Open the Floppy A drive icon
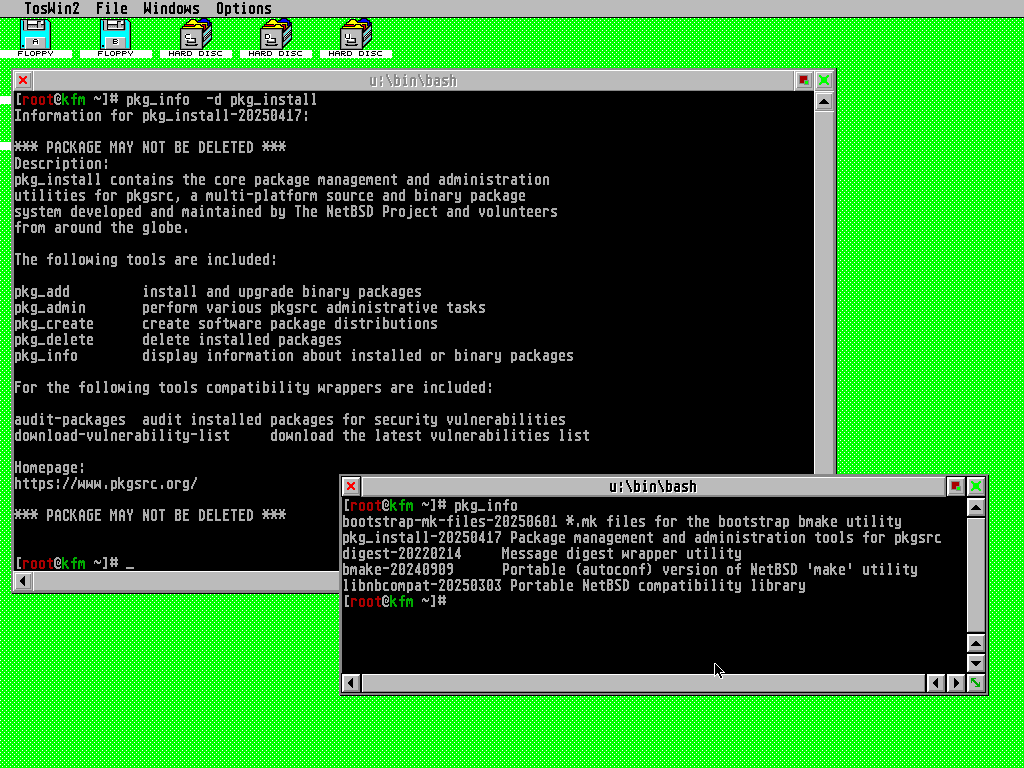This screenshot has width=1024, height=768. [35, 37]
